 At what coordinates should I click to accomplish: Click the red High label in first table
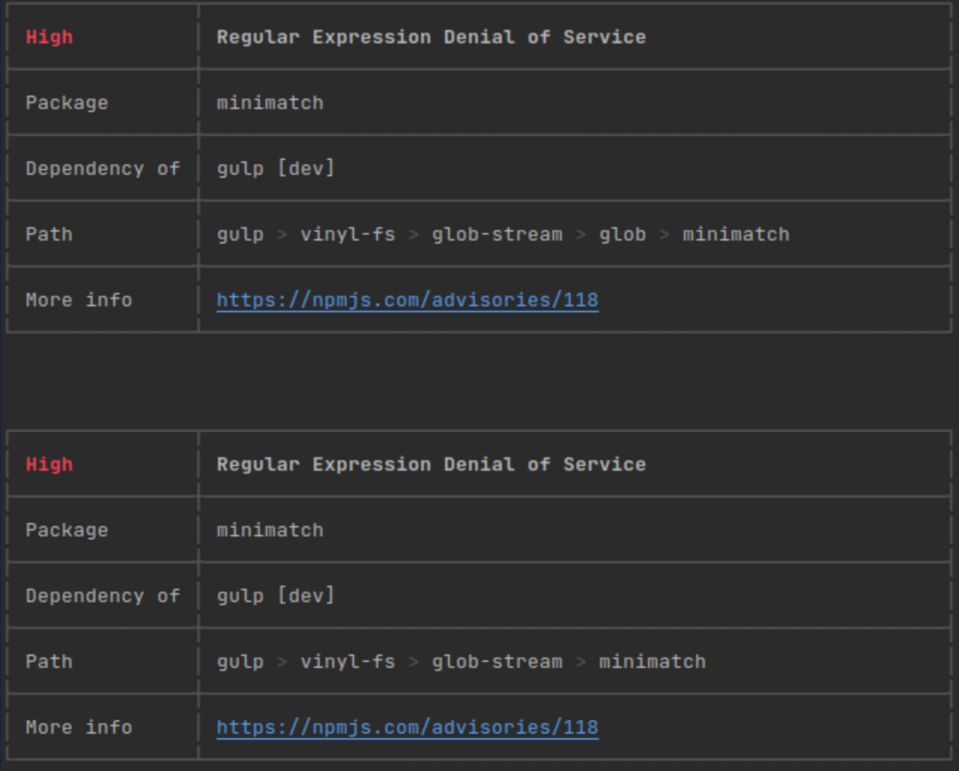(x=49, y=37)
